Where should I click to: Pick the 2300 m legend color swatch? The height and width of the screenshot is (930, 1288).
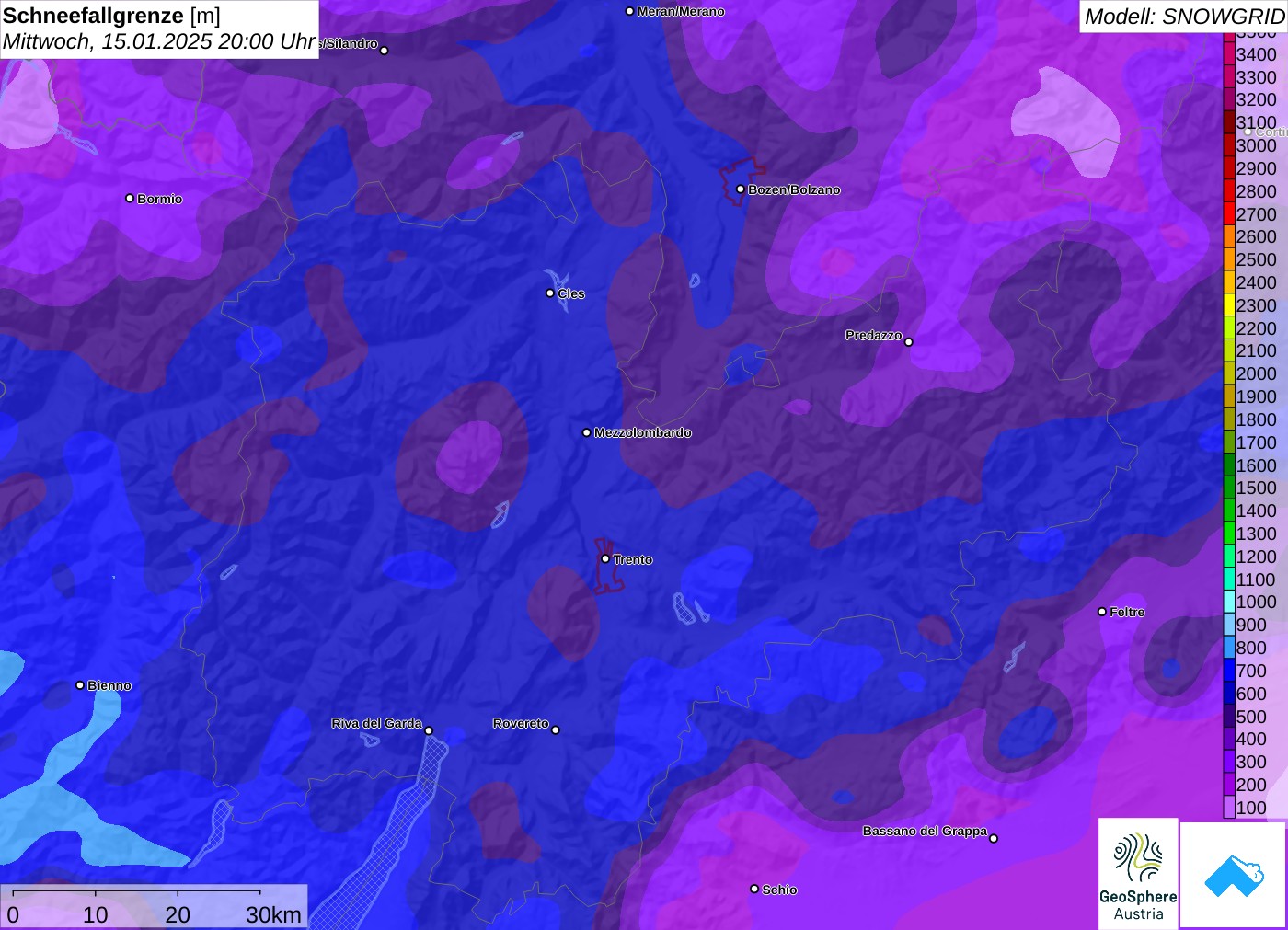point(1228,305)
